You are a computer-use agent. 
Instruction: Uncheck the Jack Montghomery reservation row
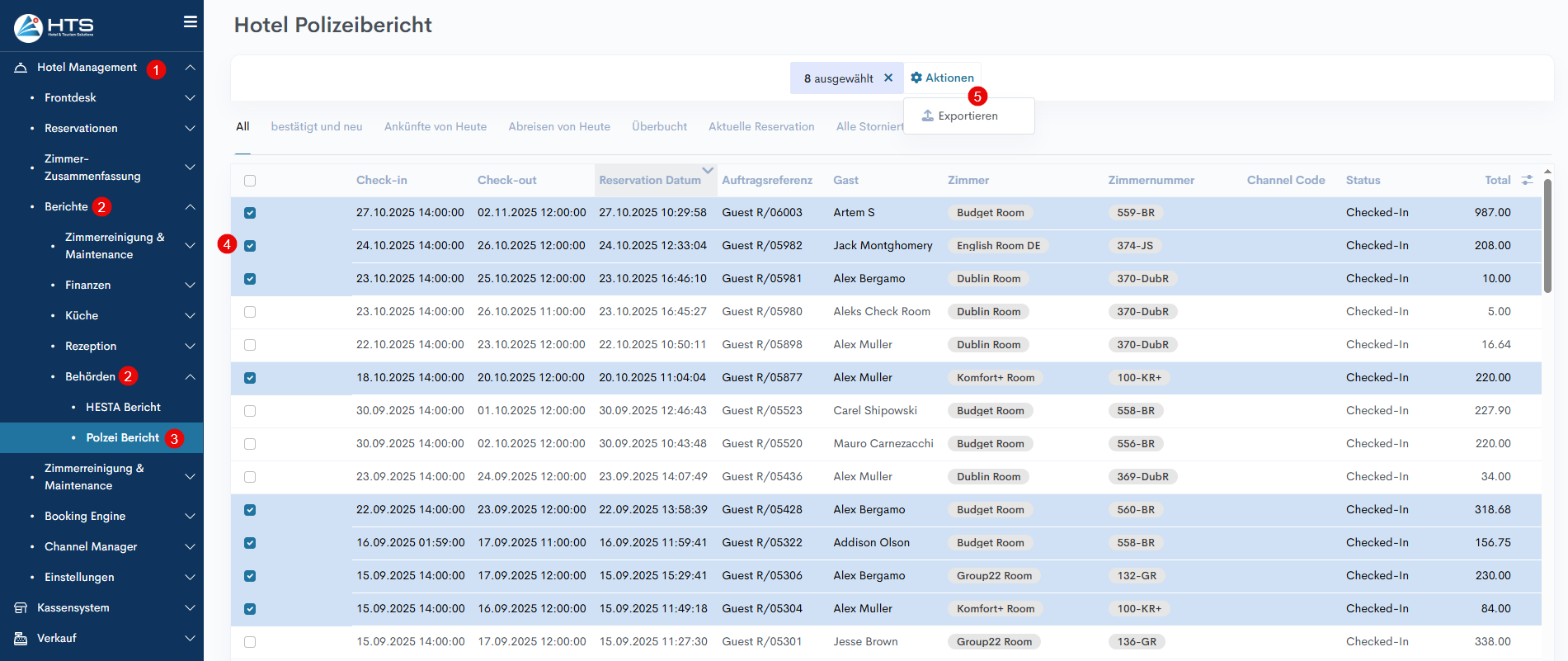pyautogui.click(x=250, y=246)
